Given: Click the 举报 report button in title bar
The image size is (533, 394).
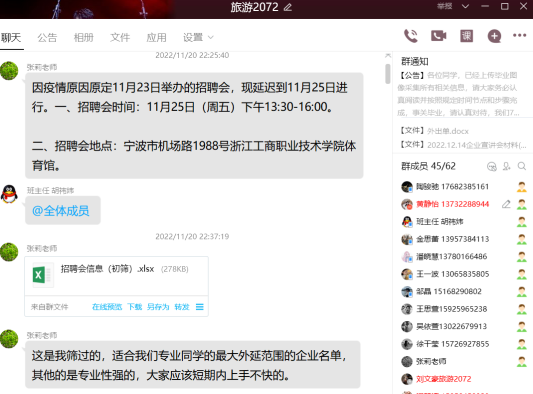Looking at the screenshot, I should 444,6.
